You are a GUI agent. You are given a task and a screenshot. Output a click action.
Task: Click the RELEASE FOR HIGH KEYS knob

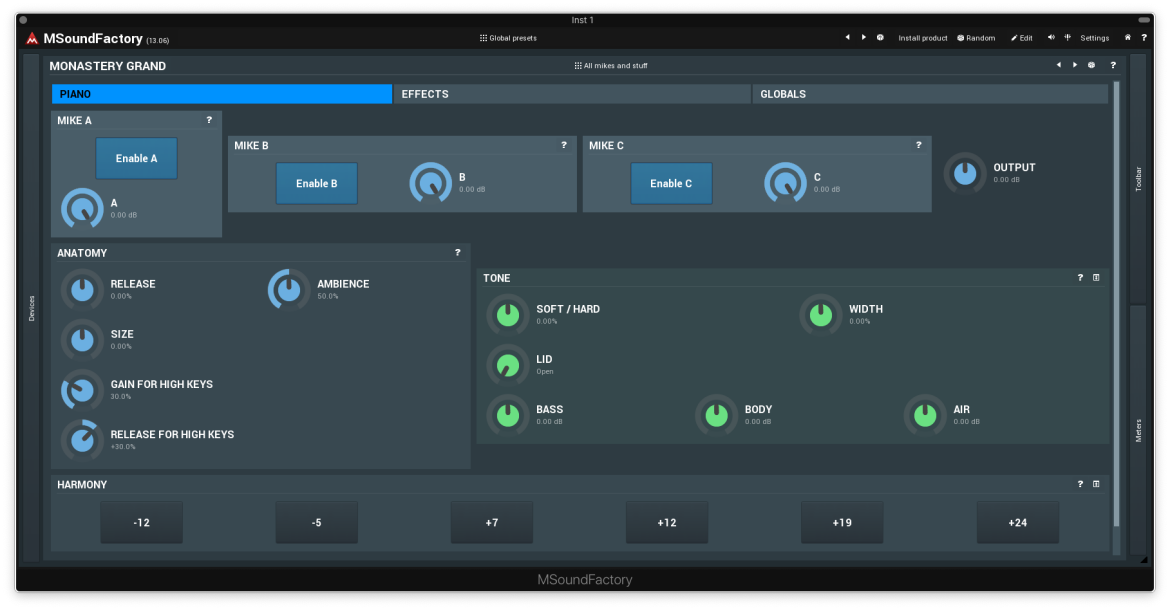[x=82, y=440]
